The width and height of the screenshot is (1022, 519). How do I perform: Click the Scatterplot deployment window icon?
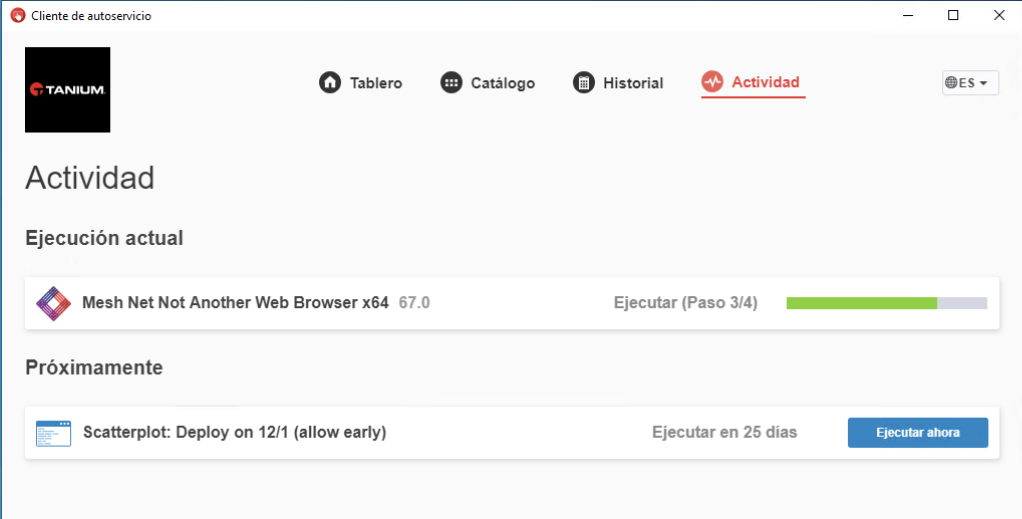pyautogui.click(x=54, y=433)
